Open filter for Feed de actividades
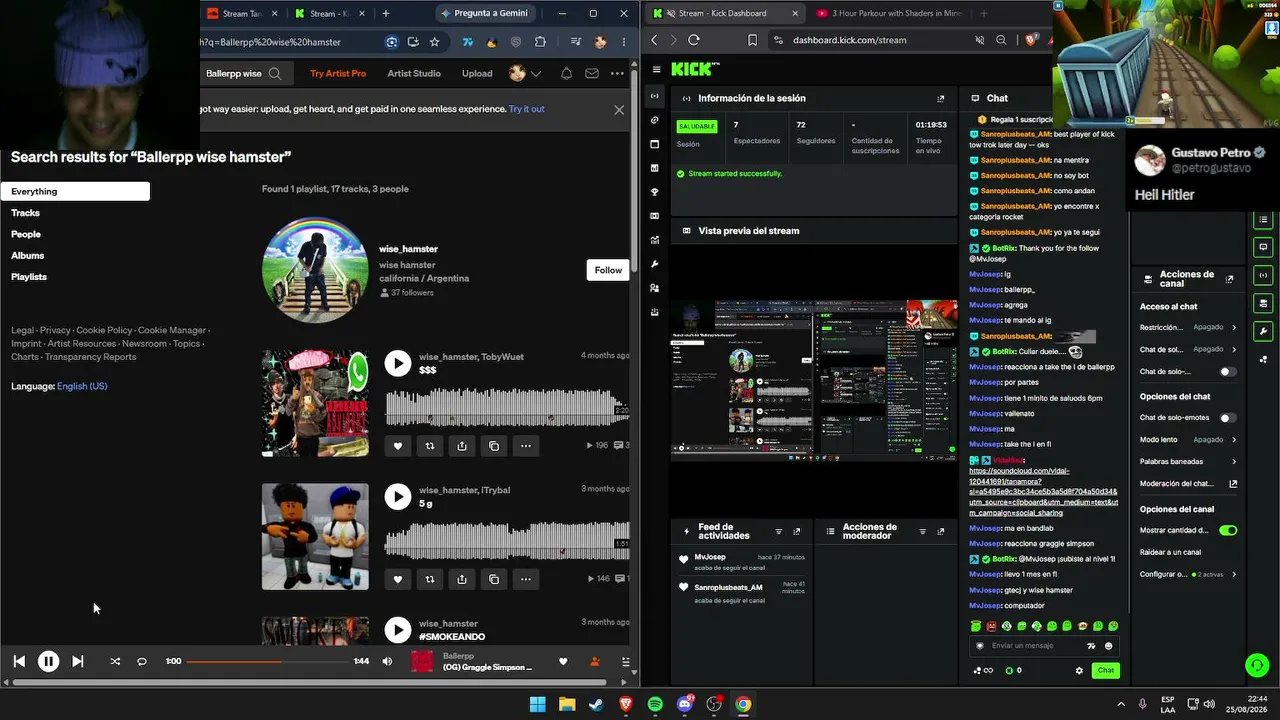 tap(779, 532)
